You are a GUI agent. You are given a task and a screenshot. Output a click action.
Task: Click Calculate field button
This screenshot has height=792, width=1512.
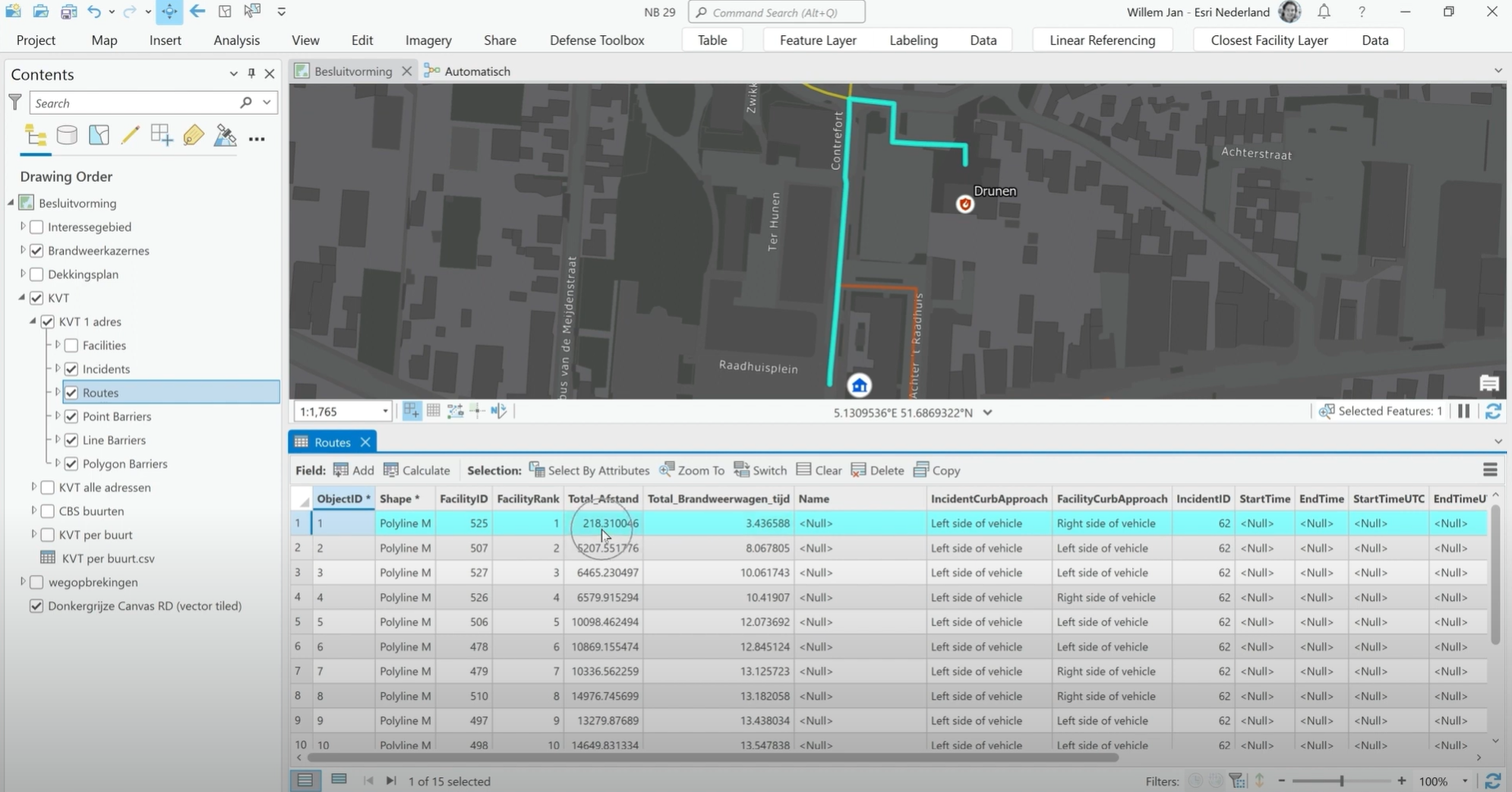pyautogui.click(x=417, y=470)
